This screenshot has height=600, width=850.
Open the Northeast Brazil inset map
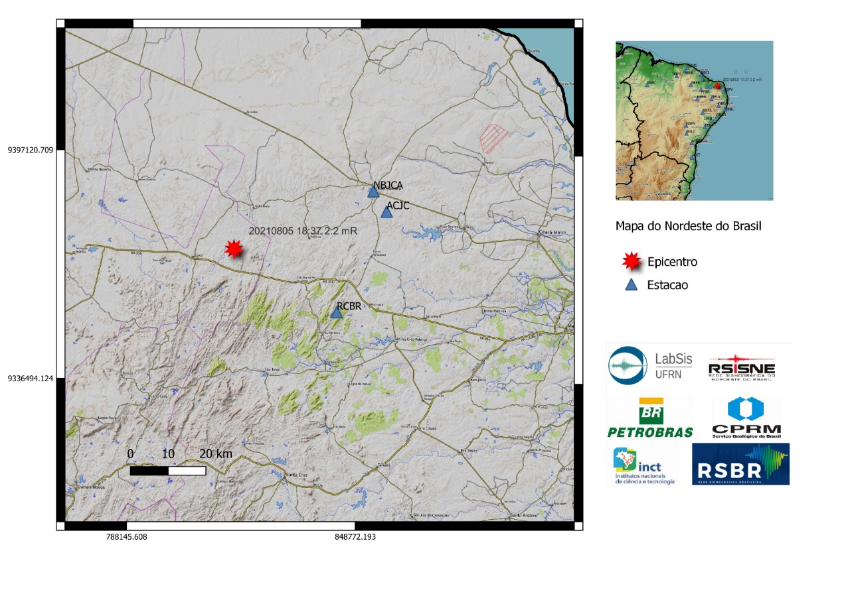click(694, 121)
